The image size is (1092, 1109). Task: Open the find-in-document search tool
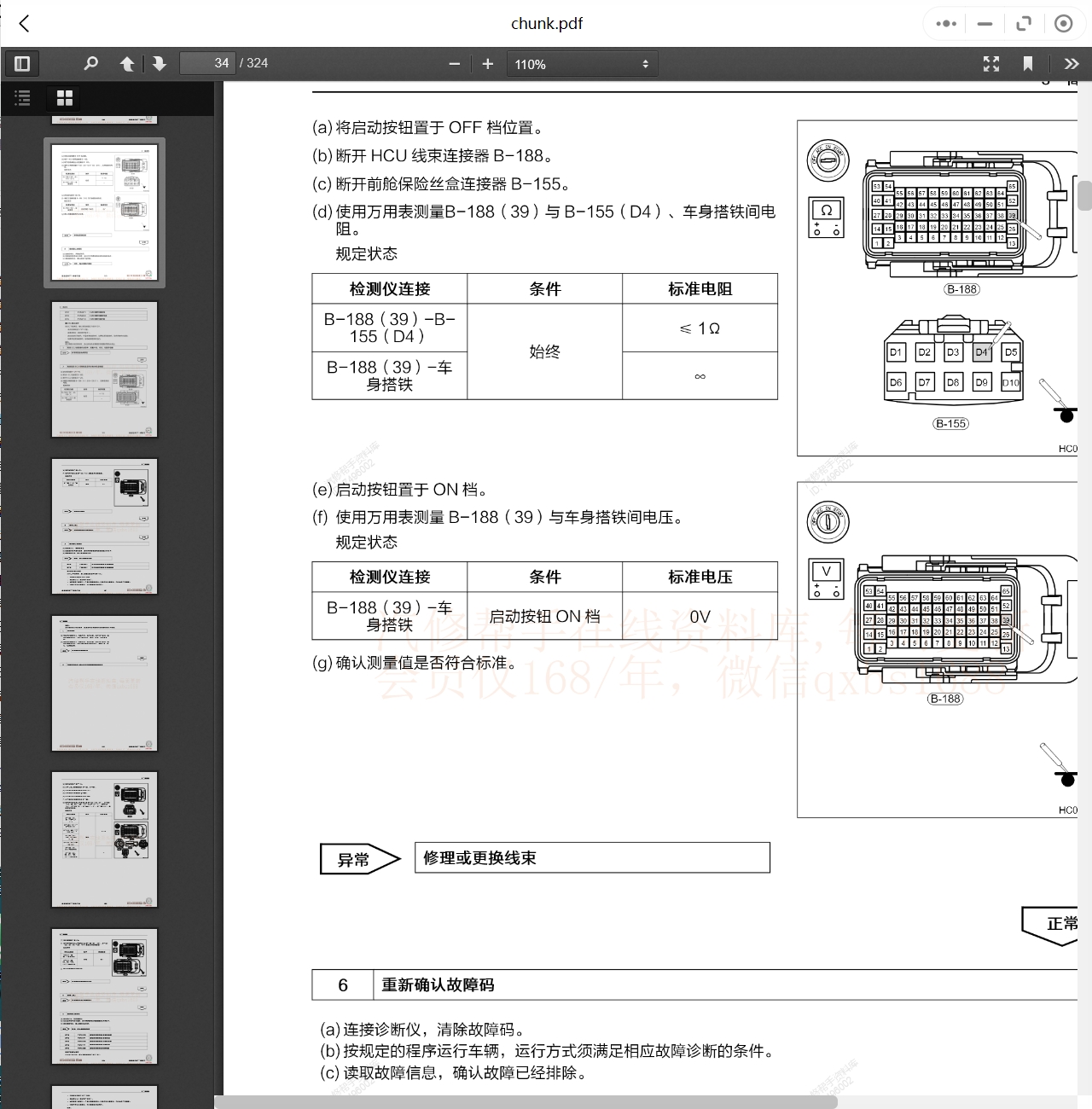(90, 64)
